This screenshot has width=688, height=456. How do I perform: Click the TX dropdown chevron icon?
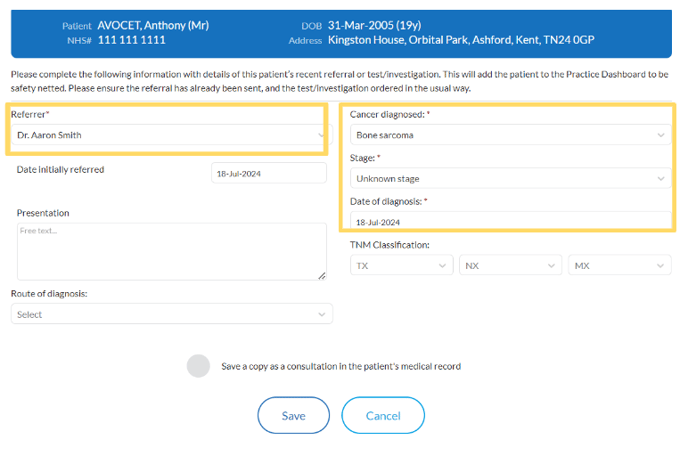[x=442, y=266]
